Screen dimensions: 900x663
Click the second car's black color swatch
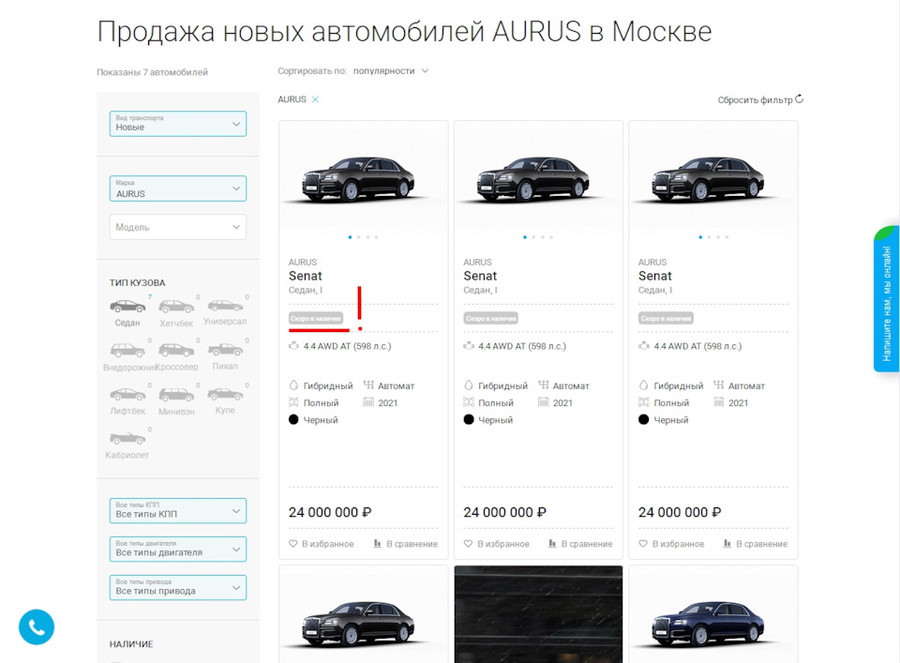point(468,420)
